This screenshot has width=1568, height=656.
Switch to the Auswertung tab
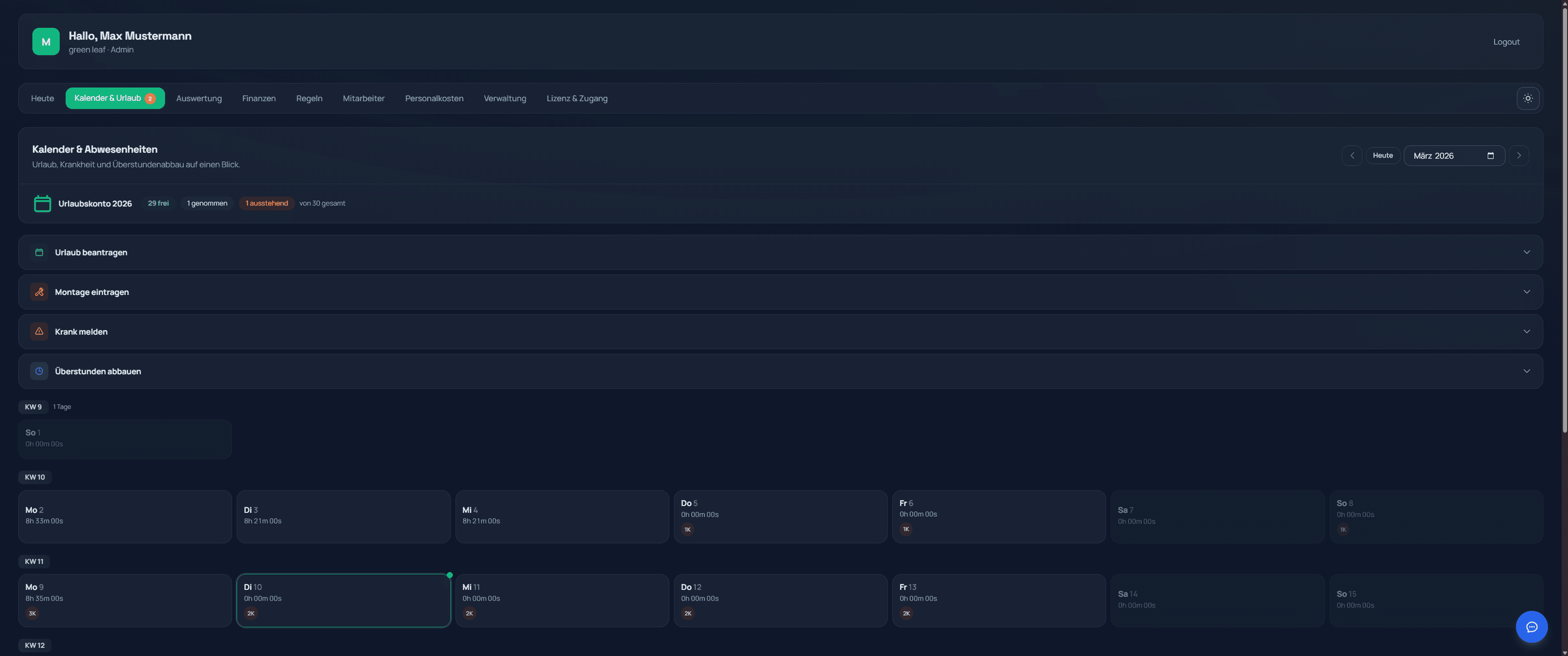click(198, 98)
